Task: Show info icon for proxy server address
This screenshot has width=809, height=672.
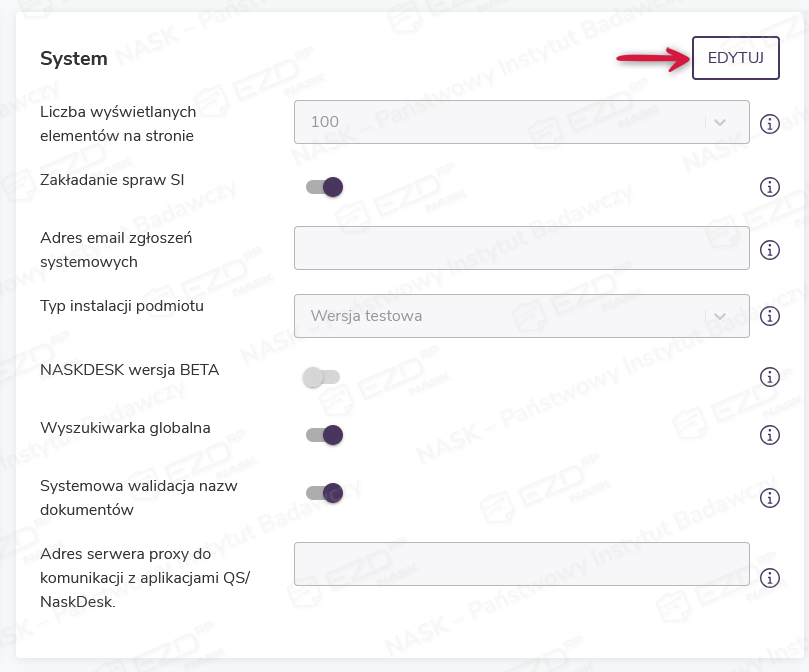Action: click(770, 578)
